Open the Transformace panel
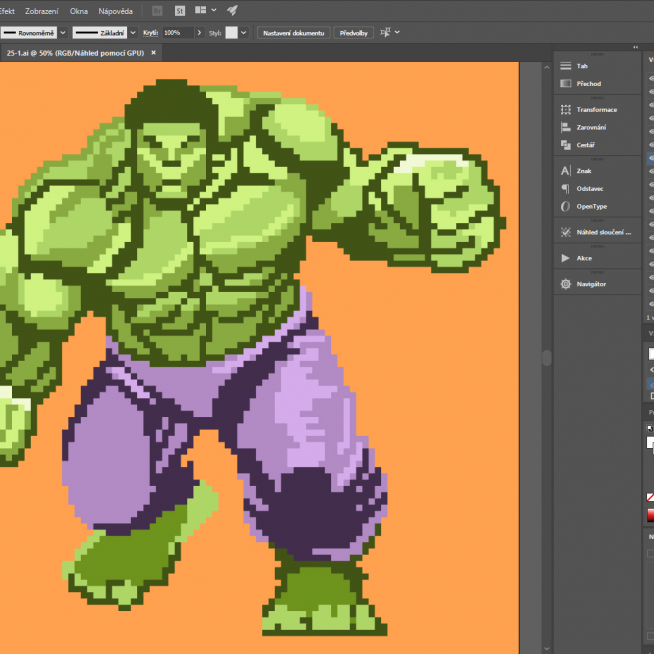 [566, 110]
